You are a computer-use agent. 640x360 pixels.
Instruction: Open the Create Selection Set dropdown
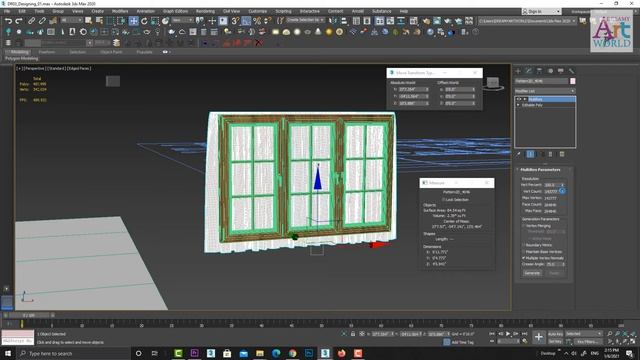[x=305, y=20]
